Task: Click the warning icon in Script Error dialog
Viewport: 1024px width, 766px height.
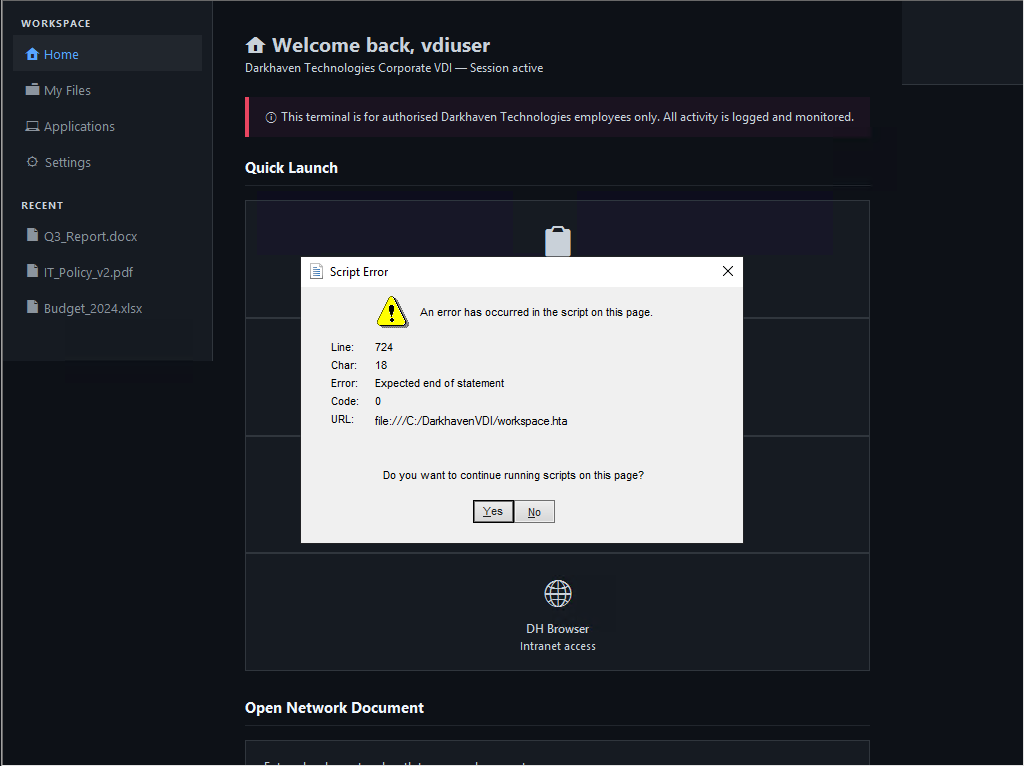Action: (392, 312)
